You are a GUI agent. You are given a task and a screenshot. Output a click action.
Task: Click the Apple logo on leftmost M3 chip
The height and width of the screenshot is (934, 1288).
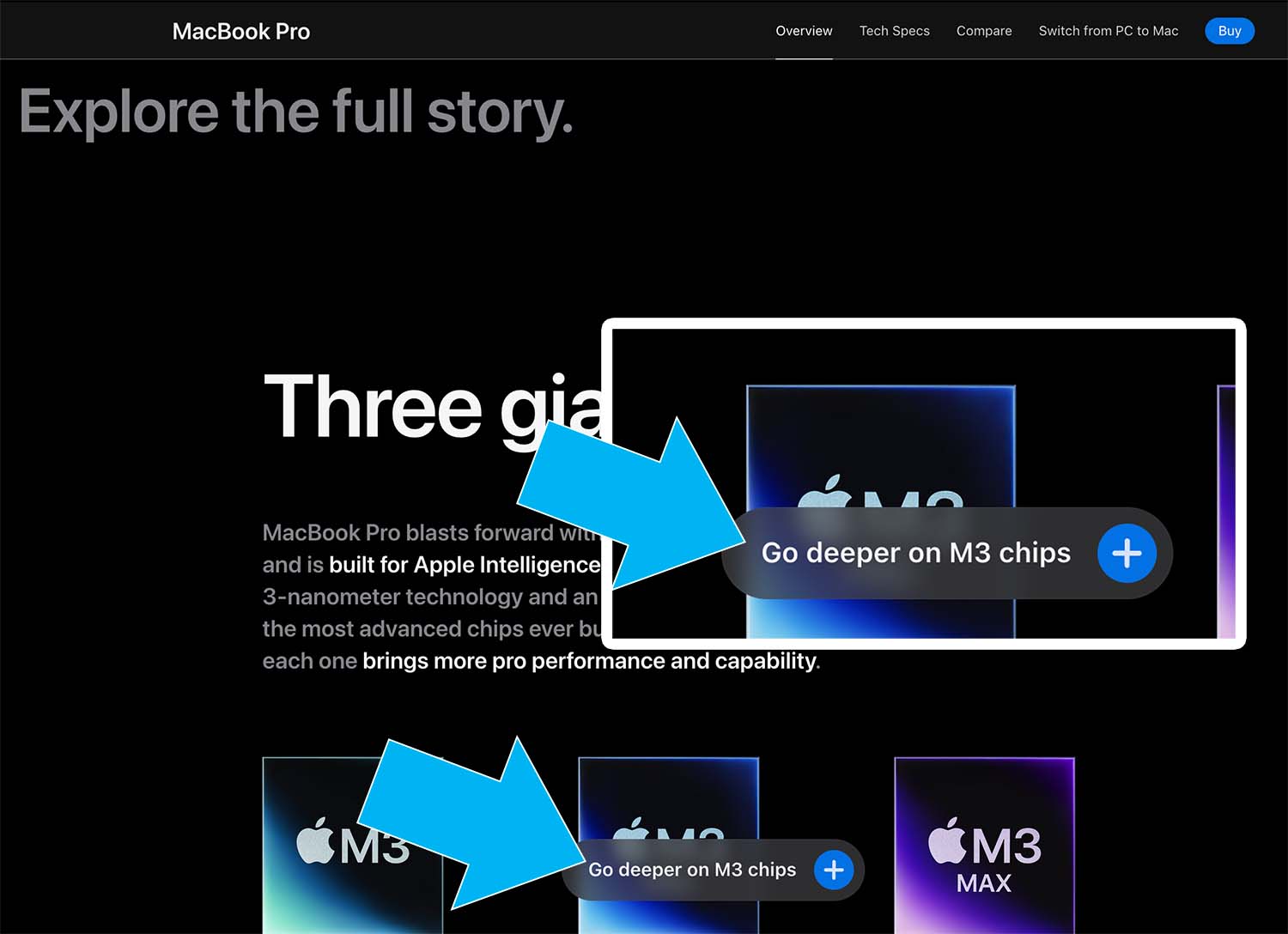point(315,840)
